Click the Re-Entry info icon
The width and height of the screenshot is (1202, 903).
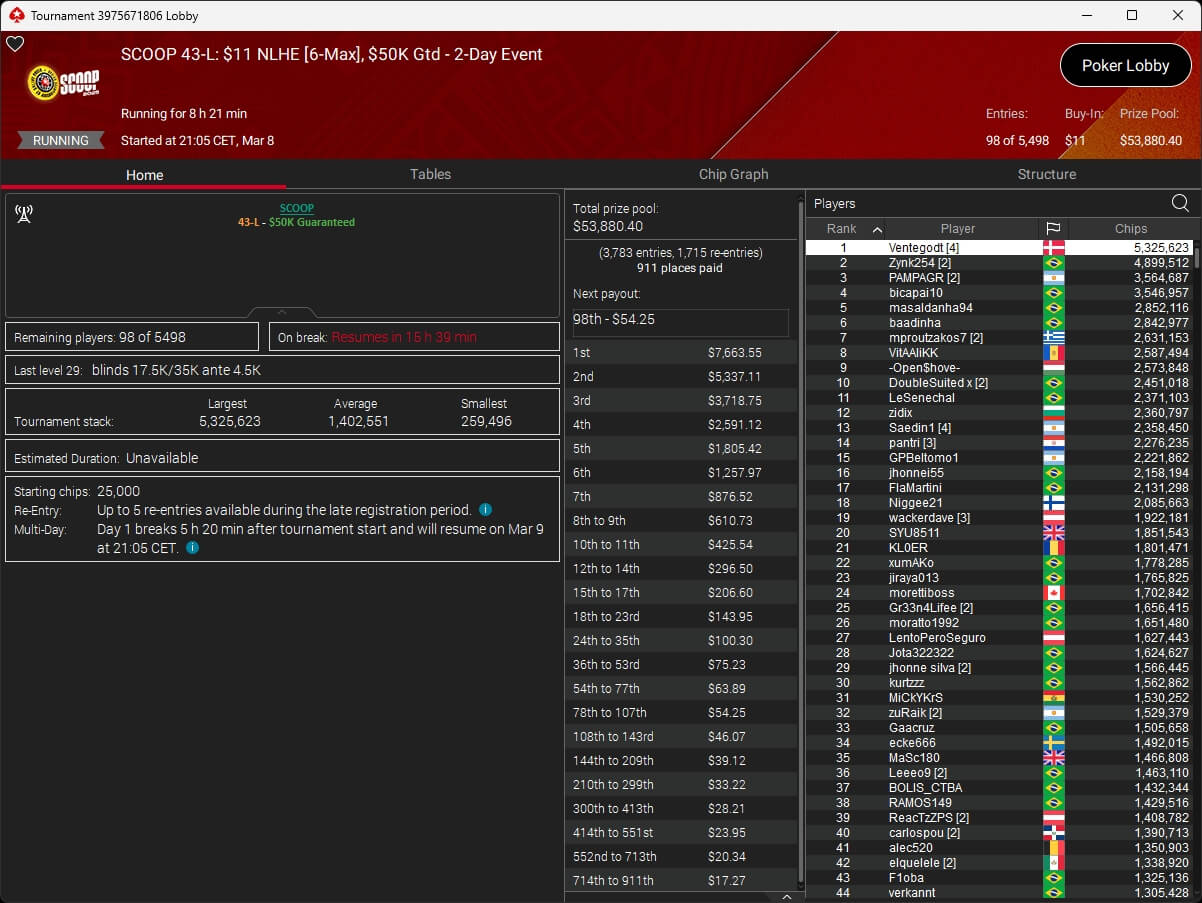point(485,510)
